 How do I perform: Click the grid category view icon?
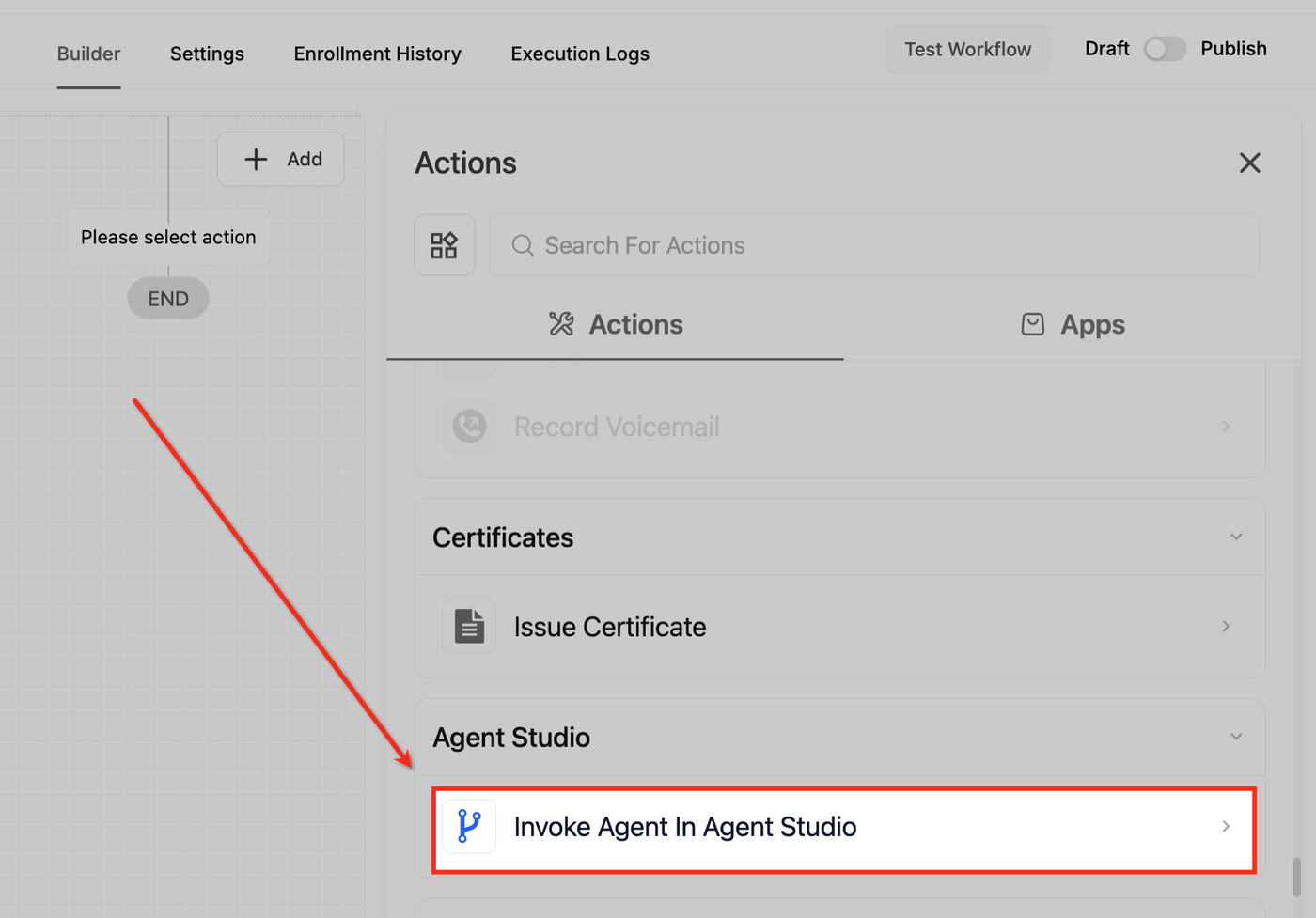coord(444,245)
